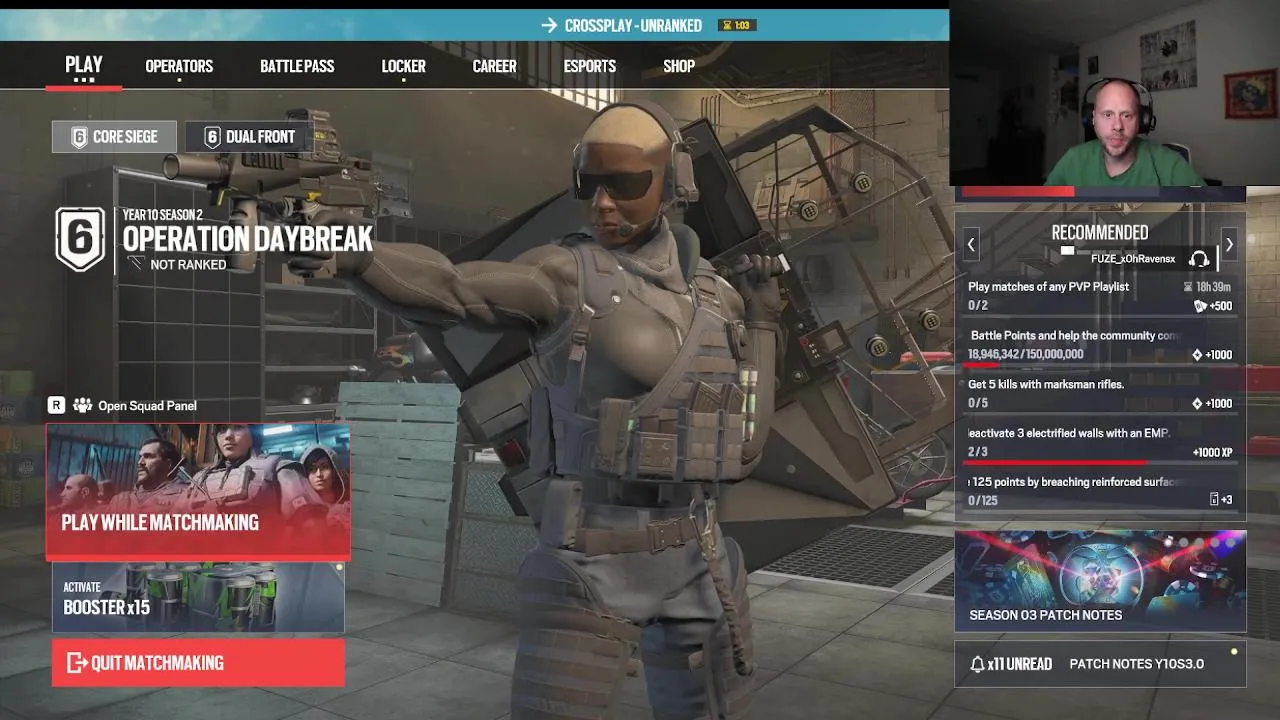
Task: Open the electrified walls EMP challenge
Action: click(1100, 443)
